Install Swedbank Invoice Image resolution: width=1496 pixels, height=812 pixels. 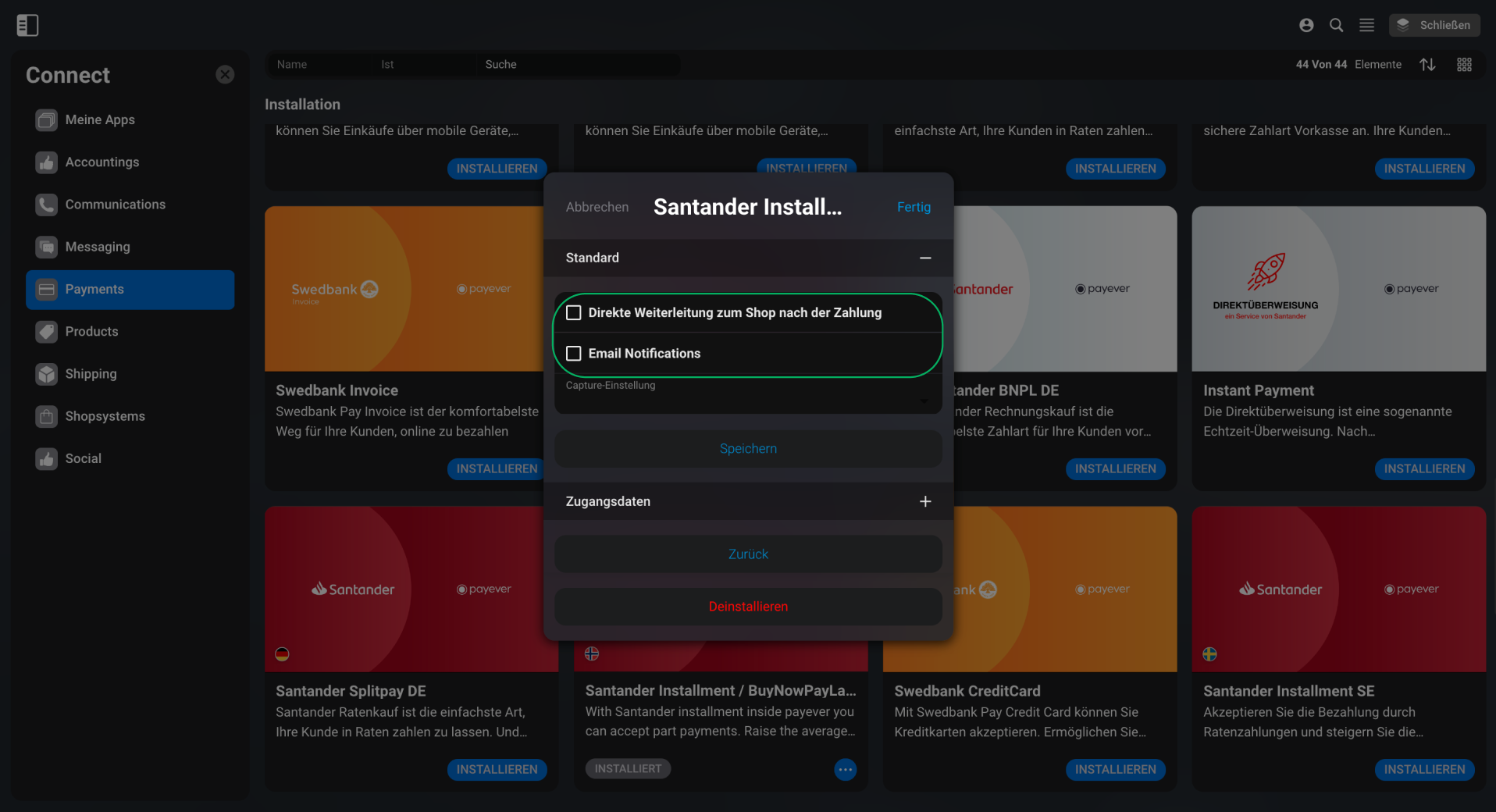click(x=497, y=469)
